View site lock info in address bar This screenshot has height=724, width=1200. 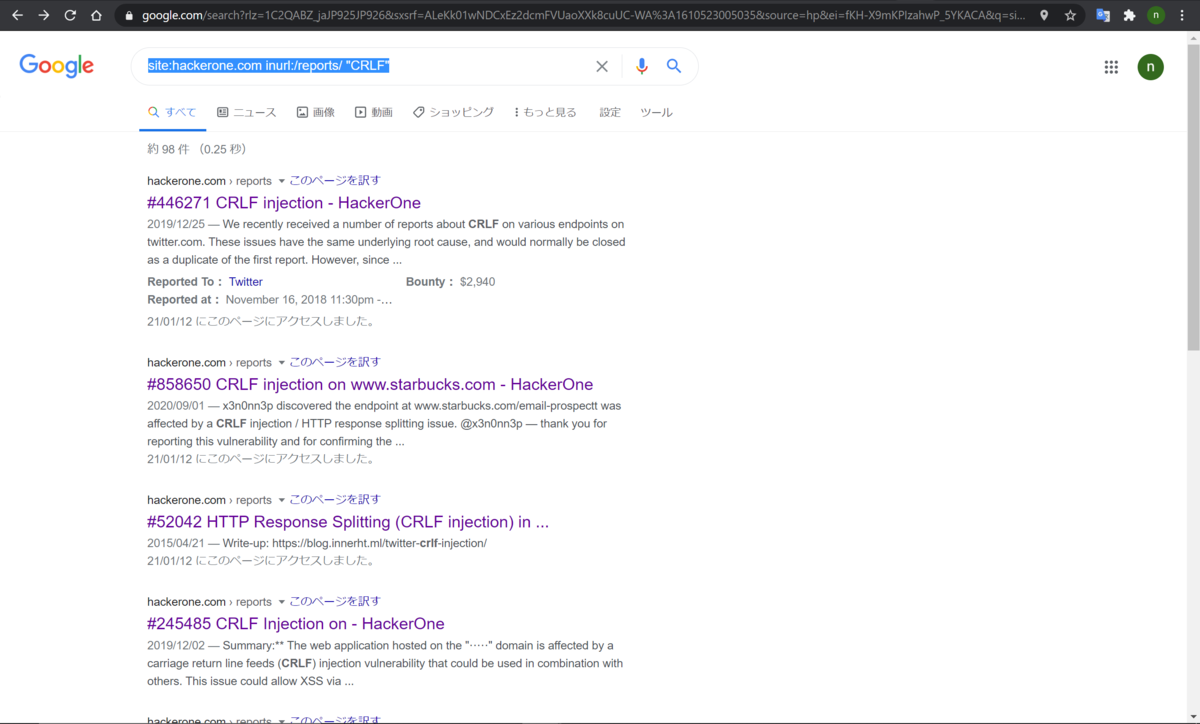click(129, 16)
